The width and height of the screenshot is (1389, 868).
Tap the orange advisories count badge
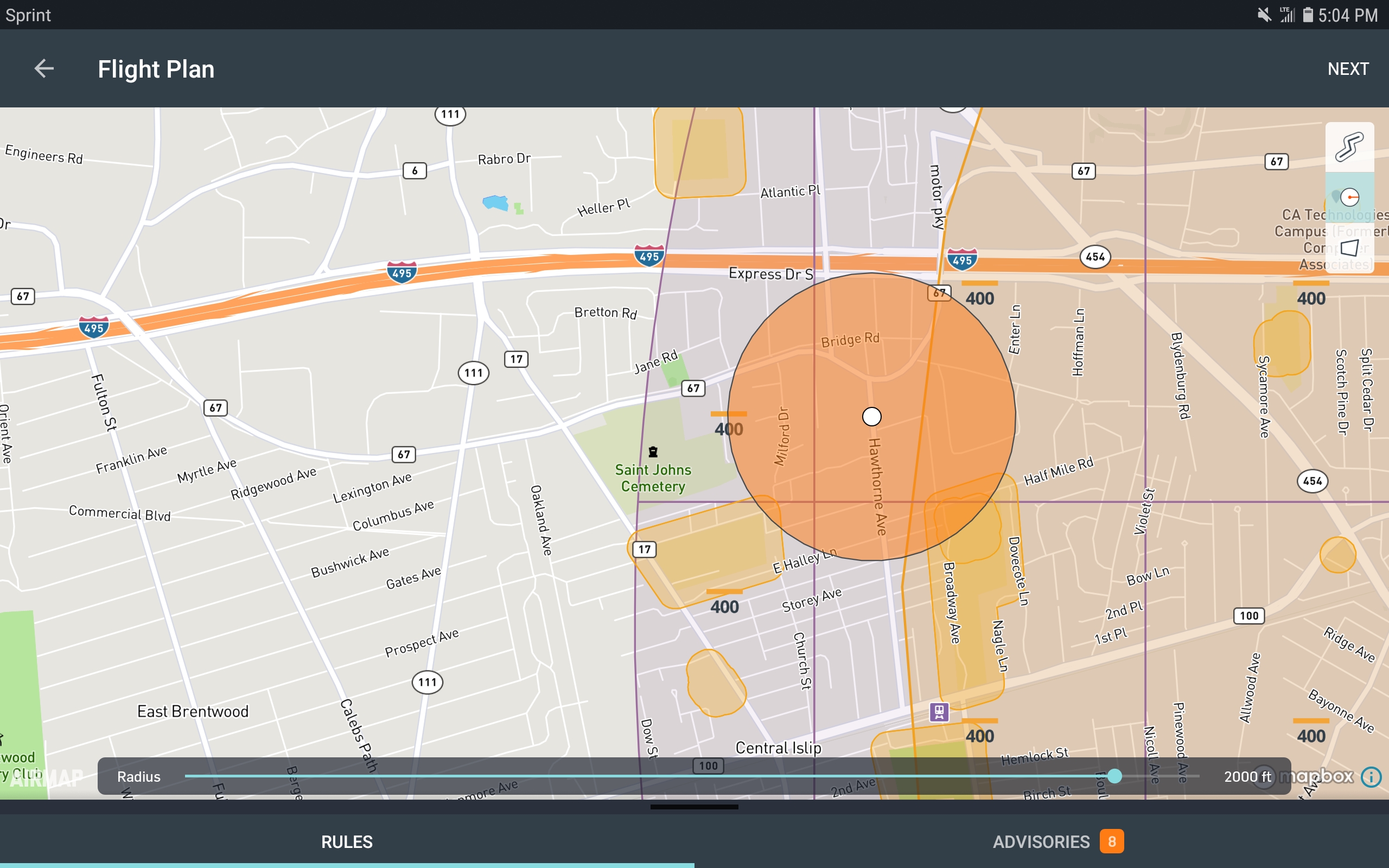(1112, 841)
